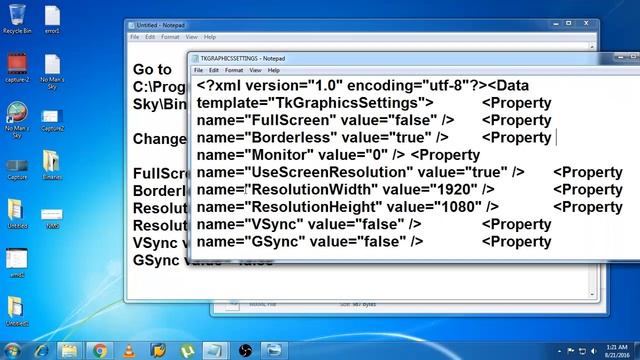Open Edit menu in TKGRAPHICSSETTINGS Notepad

213,70
